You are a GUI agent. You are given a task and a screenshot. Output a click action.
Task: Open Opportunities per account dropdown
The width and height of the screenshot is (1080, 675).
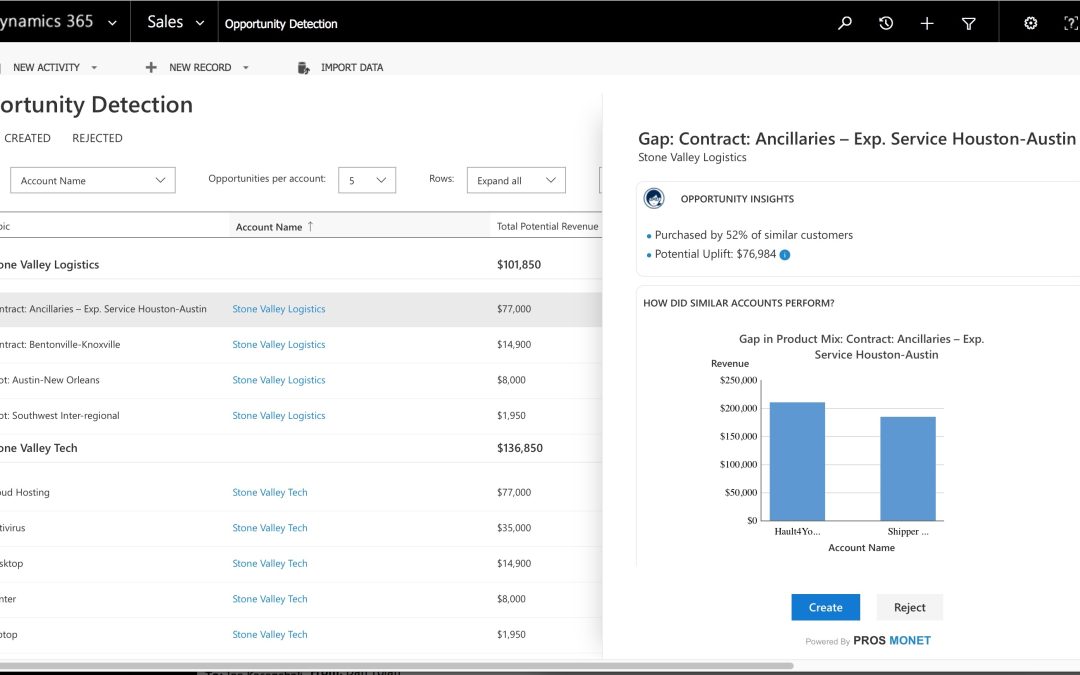click(366, 180)
